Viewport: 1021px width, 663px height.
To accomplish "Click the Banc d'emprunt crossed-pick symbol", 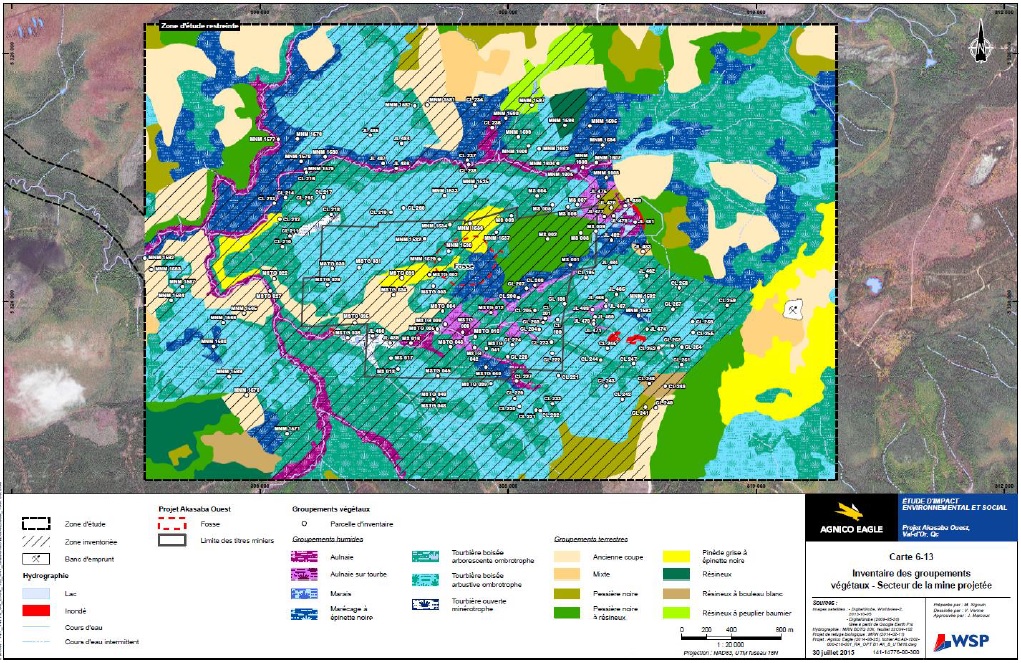I will click(36, 559).
